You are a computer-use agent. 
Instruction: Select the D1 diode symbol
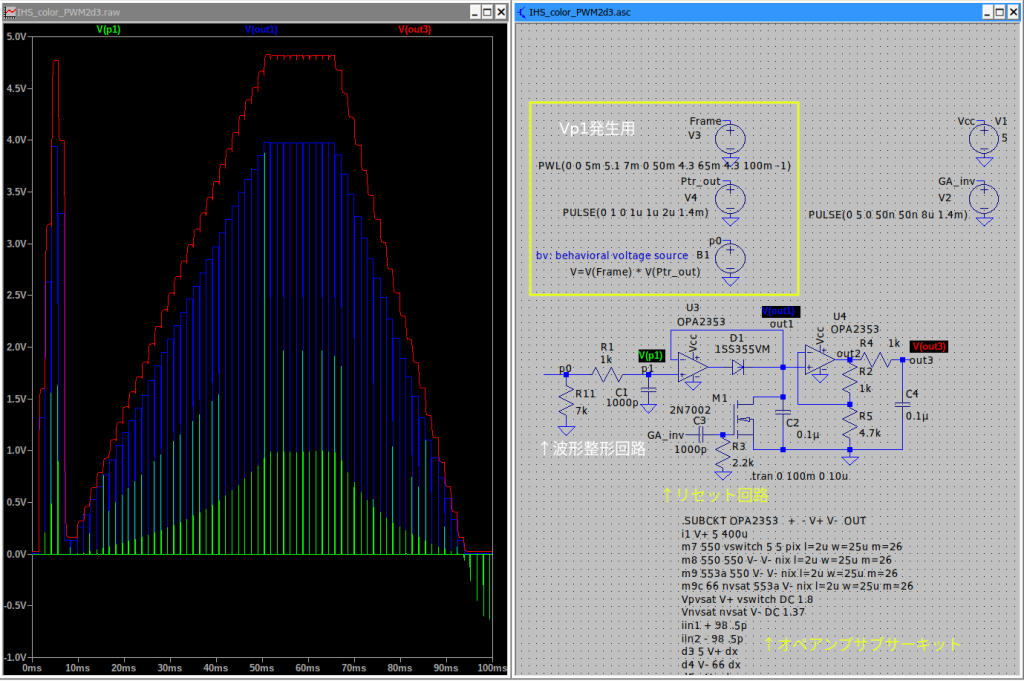[738, 367]
